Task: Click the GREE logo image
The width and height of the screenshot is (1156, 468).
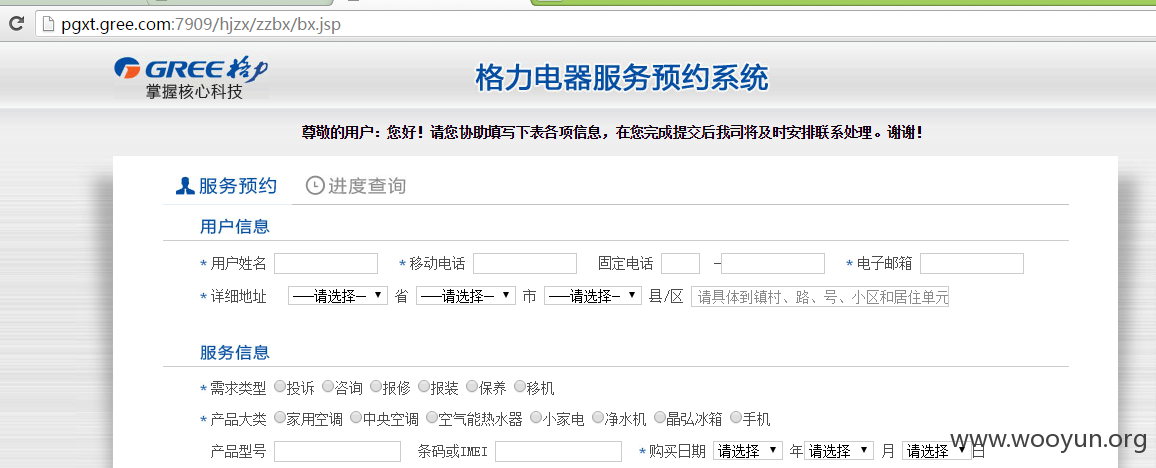Action: click(x=192, y=77)
